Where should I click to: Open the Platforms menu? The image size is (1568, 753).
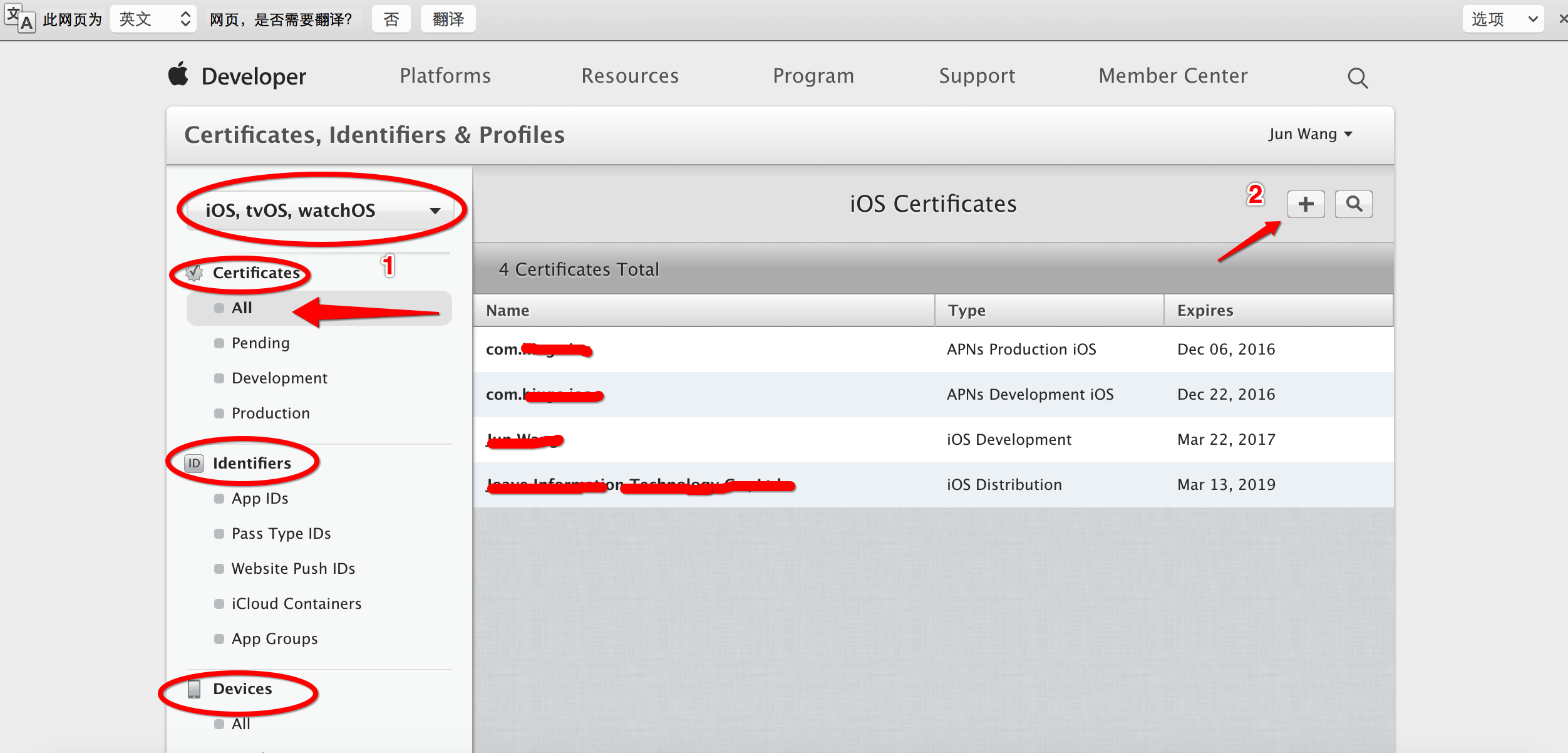click(445, 76)
